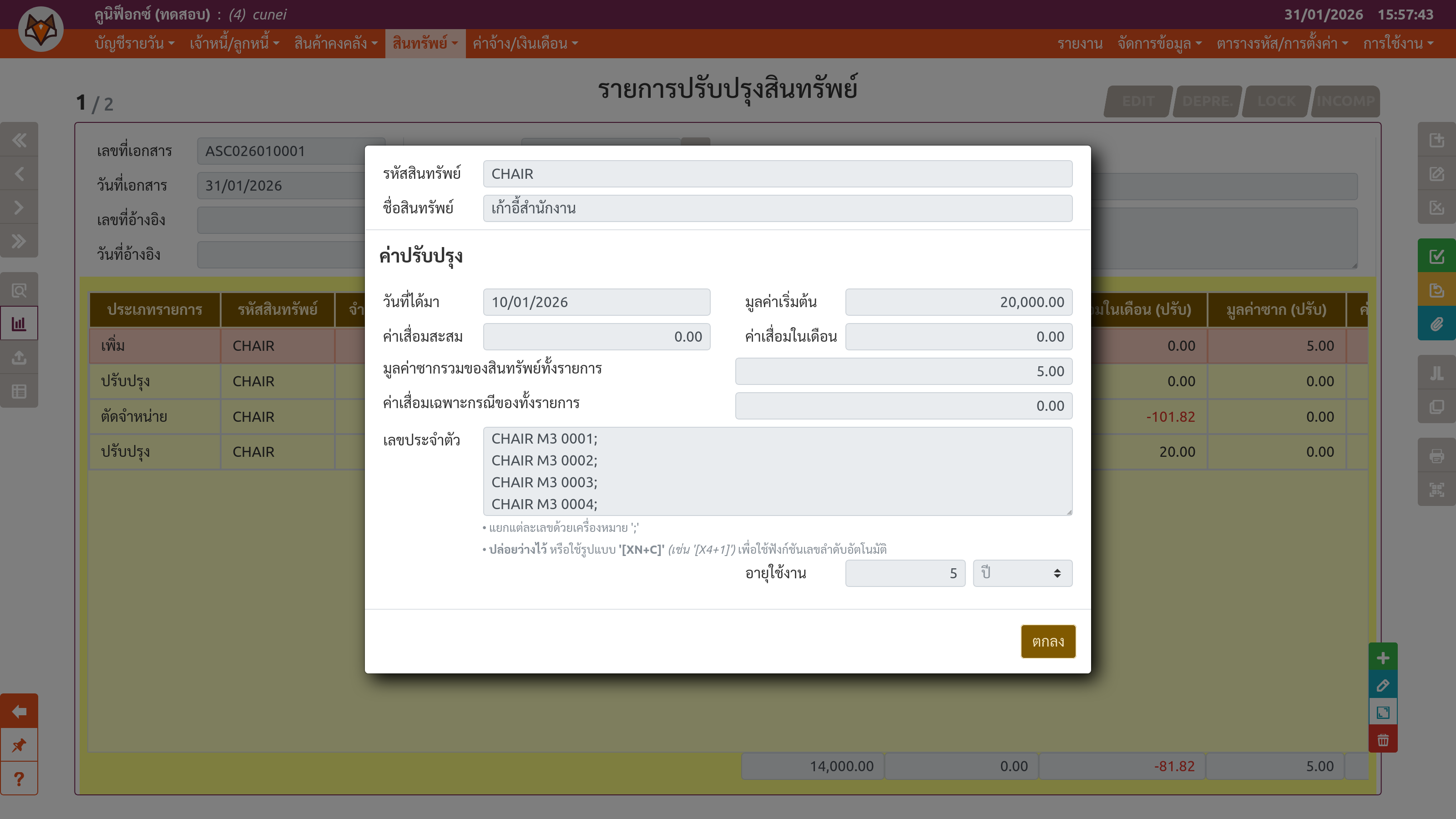This screenshot has height=819, width=1456.
Task: Go to last record double-chevron icon
Action: click(x=19, y=241)
